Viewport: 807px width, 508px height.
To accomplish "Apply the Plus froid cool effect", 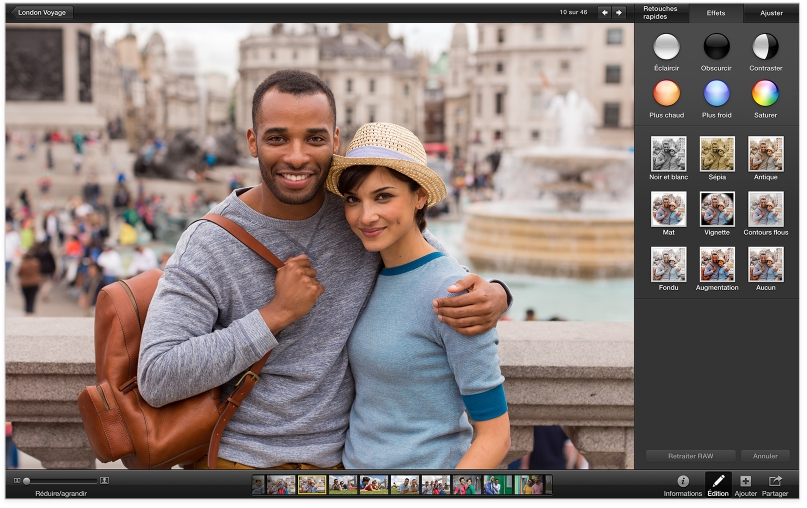I will tap(716, 93).
